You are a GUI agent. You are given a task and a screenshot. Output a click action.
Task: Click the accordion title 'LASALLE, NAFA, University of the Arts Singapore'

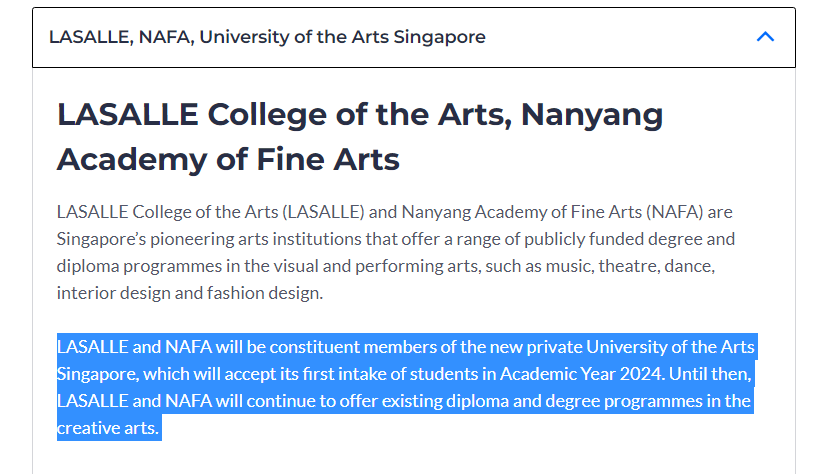click(x=267, y=37)
